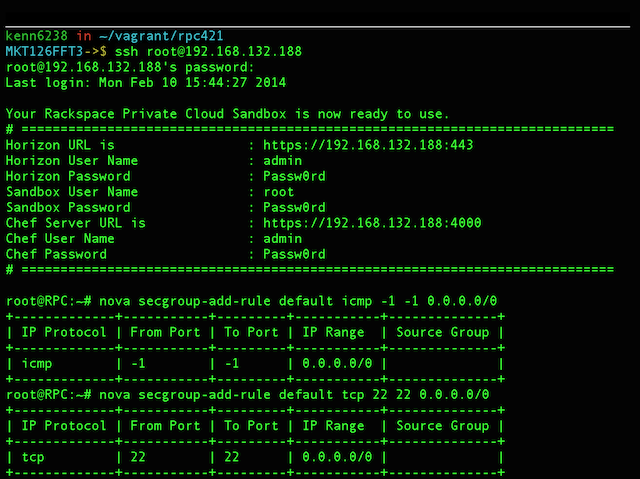Click the Chef User Name label
The width and height of the screenshot is (640, 479).
(x=60, y=239)
